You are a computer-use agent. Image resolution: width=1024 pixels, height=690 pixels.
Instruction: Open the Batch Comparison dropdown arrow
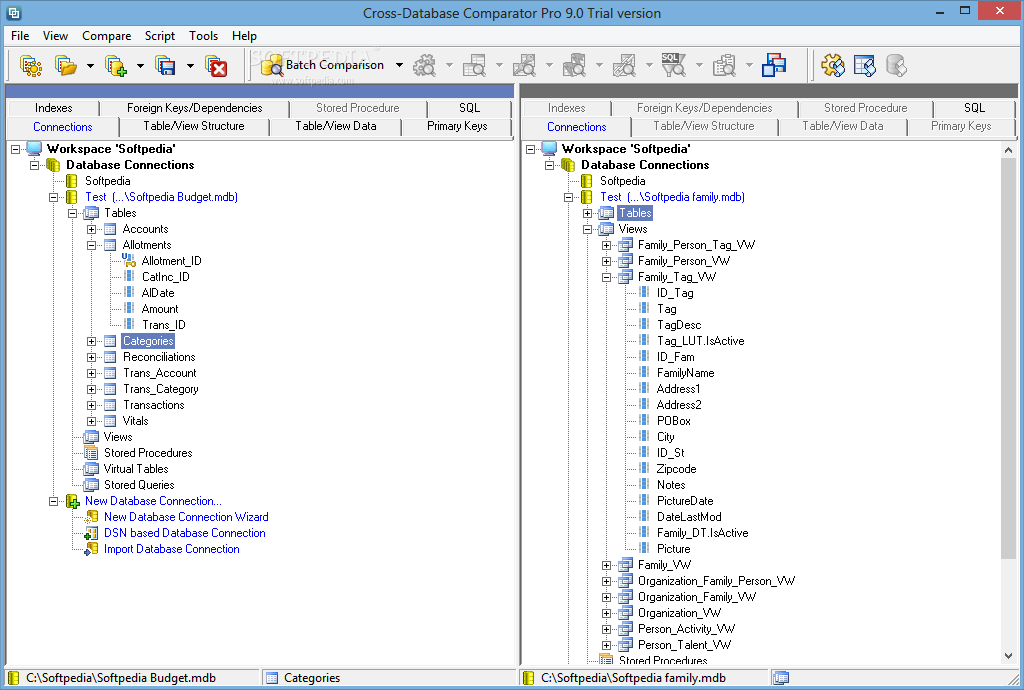point(399,65)
